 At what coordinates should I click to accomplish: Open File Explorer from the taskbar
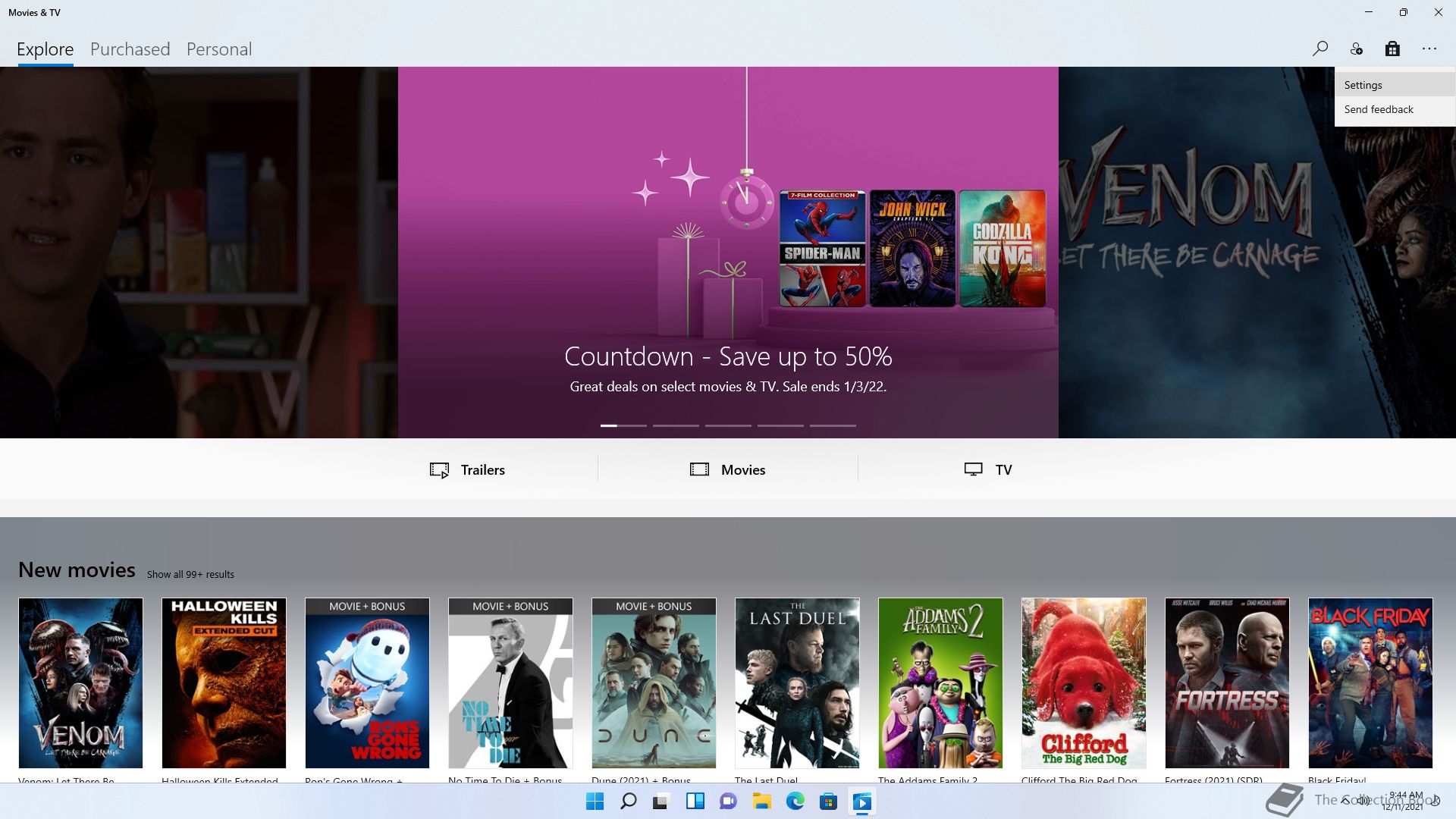tap(761, 801)
